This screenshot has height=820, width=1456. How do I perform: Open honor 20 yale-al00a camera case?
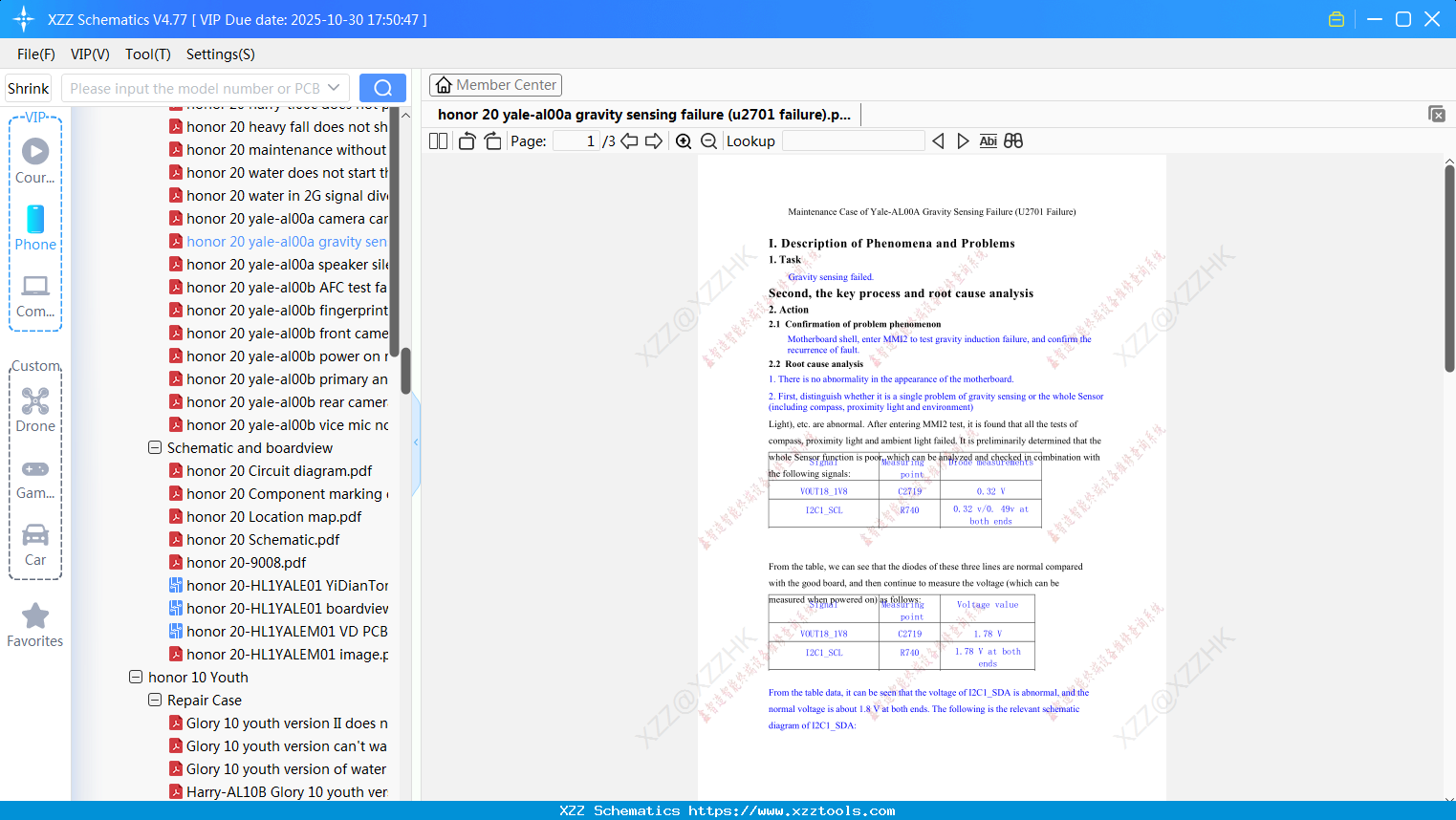(287, 218)
